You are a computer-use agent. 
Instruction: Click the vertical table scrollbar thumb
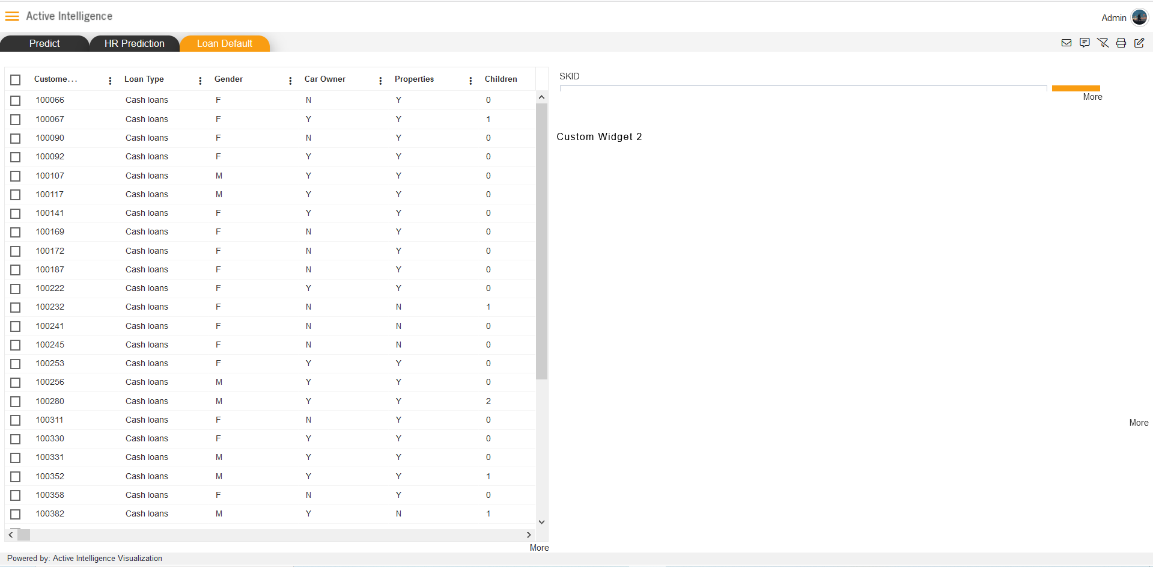coord(542,241)
